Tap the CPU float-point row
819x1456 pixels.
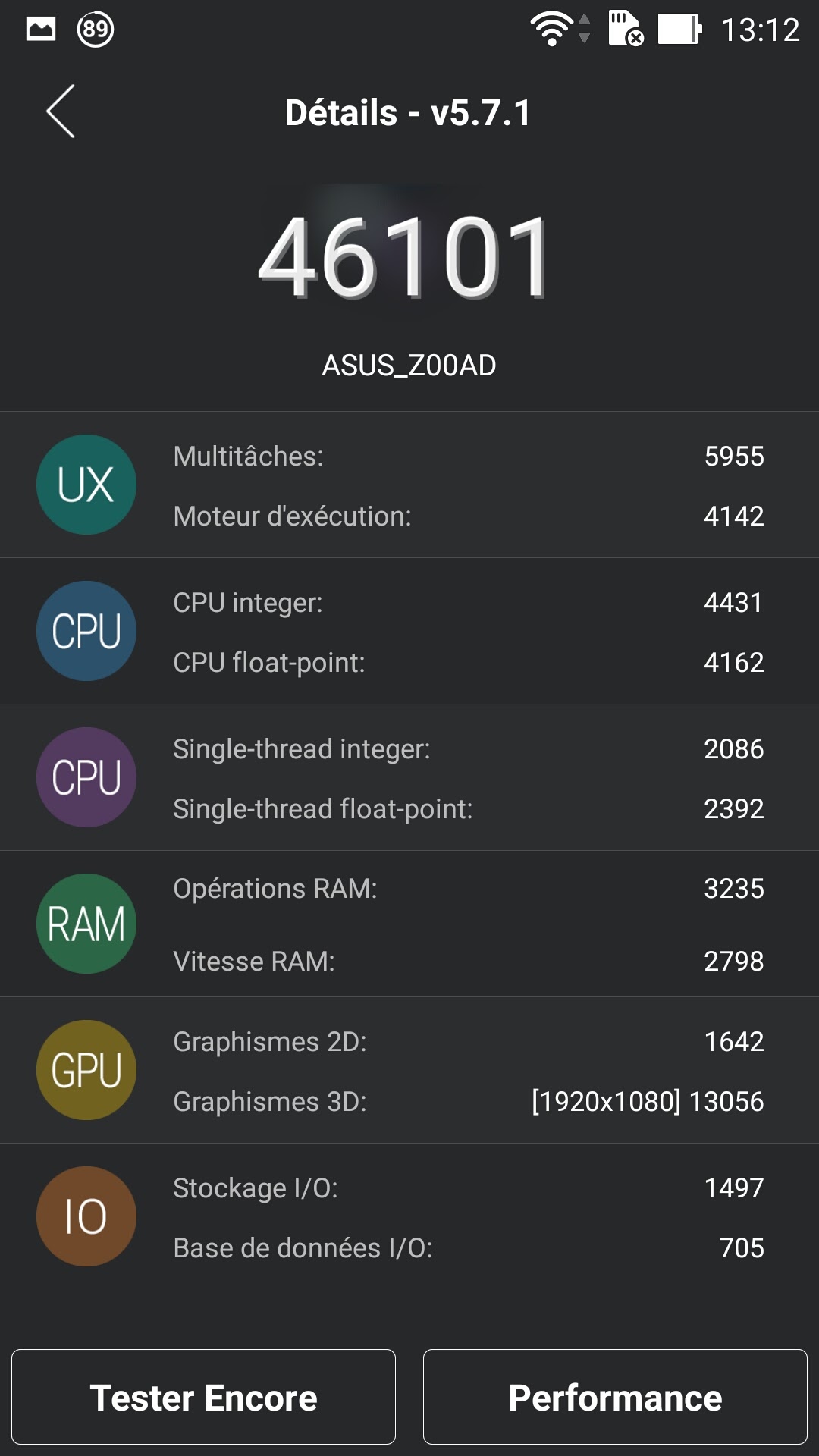tap(469, 662)
